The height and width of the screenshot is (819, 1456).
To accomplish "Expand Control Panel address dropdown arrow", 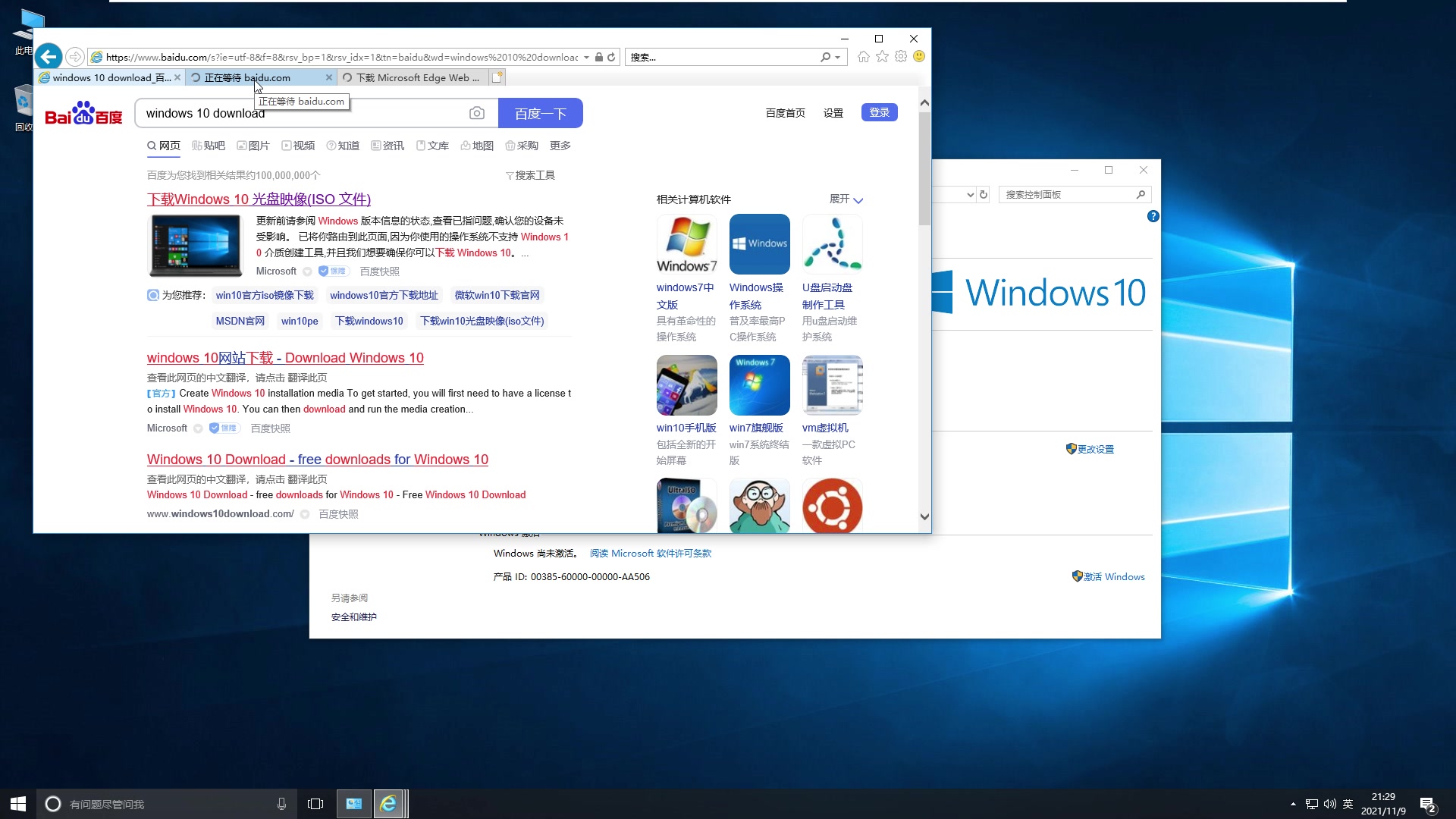I will [970, 195].
